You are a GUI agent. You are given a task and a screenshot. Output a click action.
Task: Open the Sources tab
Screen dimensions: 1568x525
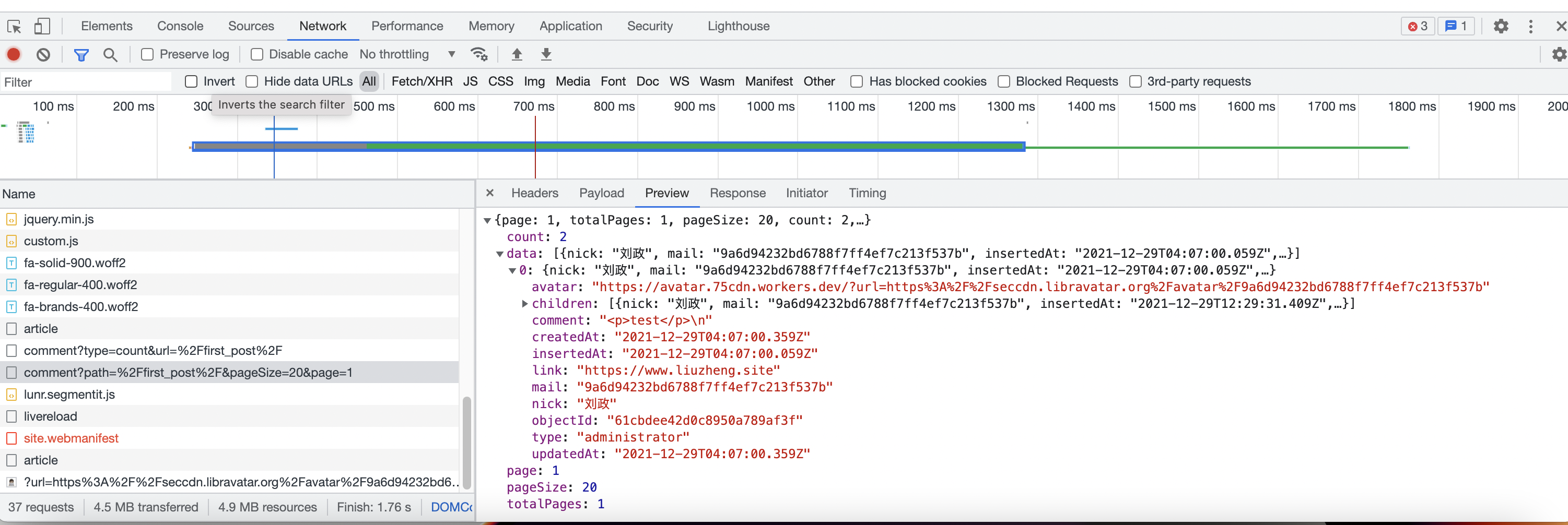tap(251, 26)
